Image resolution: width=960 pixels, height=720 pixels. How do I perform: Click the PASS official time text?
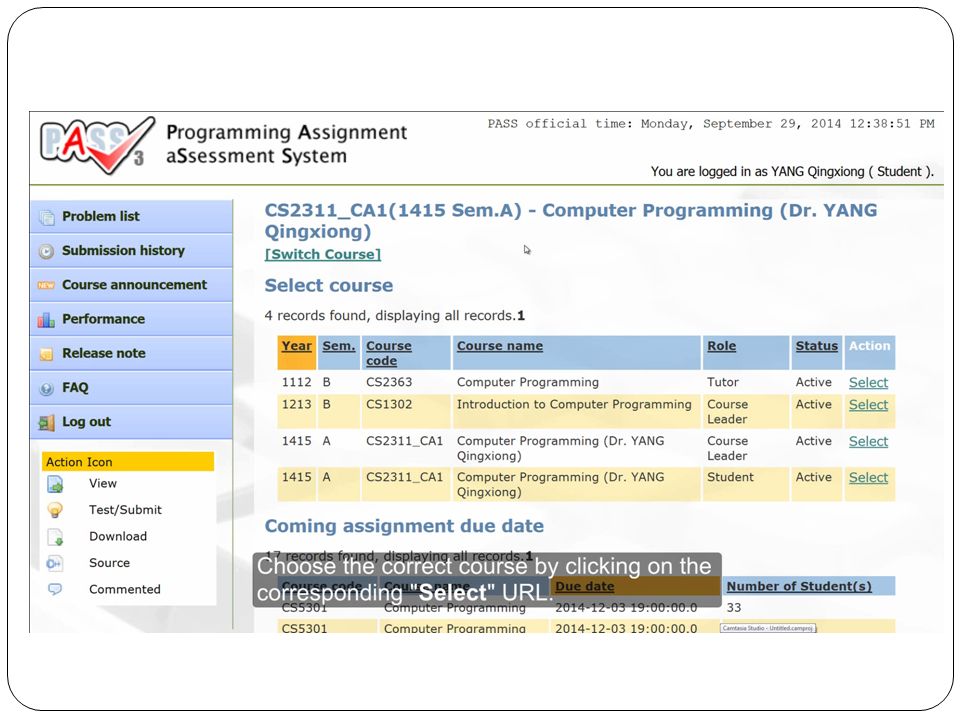point(711,124)
